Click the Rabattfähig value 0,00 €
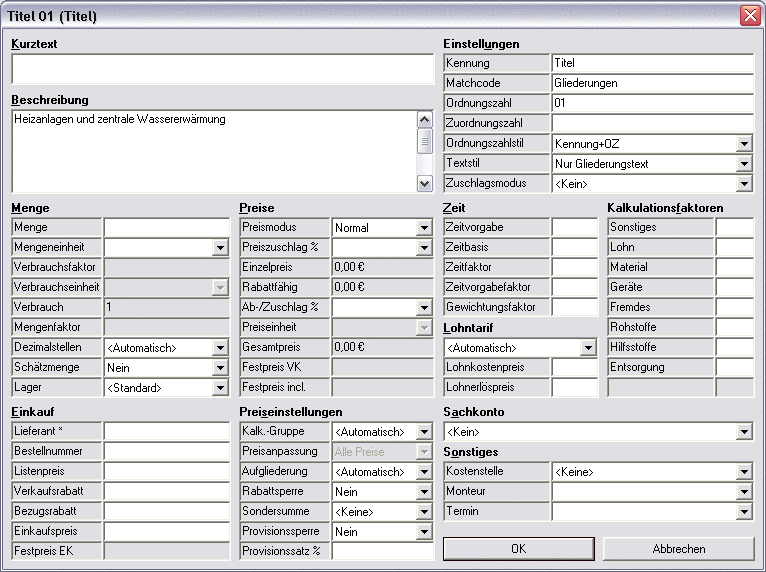The height and width of the screenshot is (572, 766). (x=349, y=287)
